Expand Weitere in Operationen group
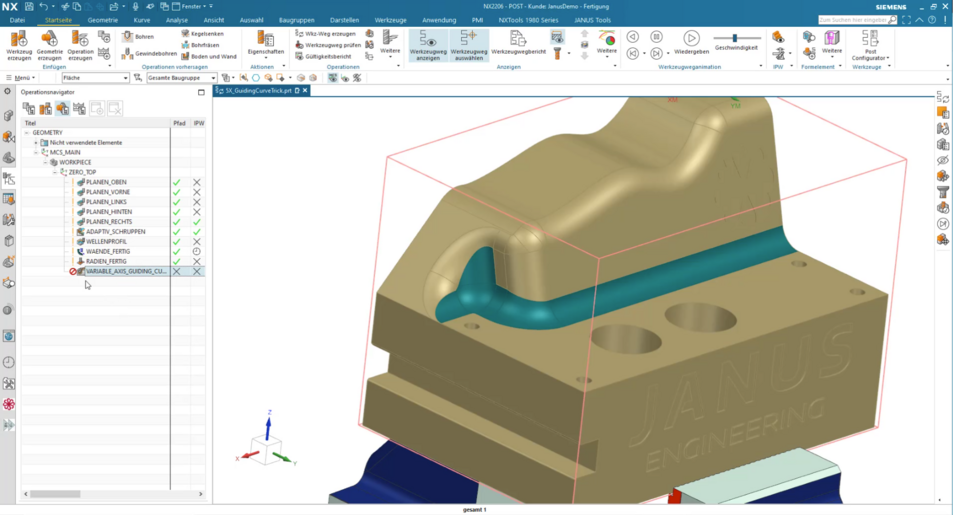953x515 pixels. [x=390, y=44]
